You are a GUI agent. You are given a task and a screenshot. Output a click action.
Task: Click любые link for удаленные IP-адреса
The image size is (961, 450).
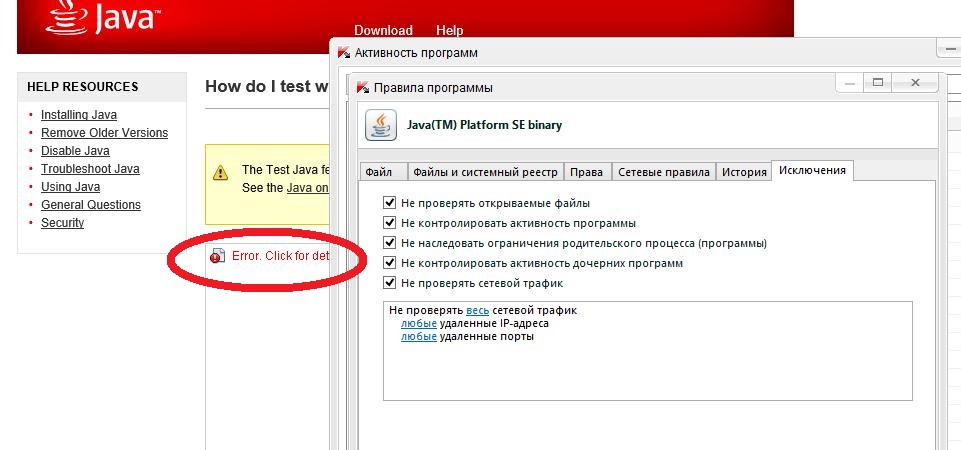pos(419,323)
